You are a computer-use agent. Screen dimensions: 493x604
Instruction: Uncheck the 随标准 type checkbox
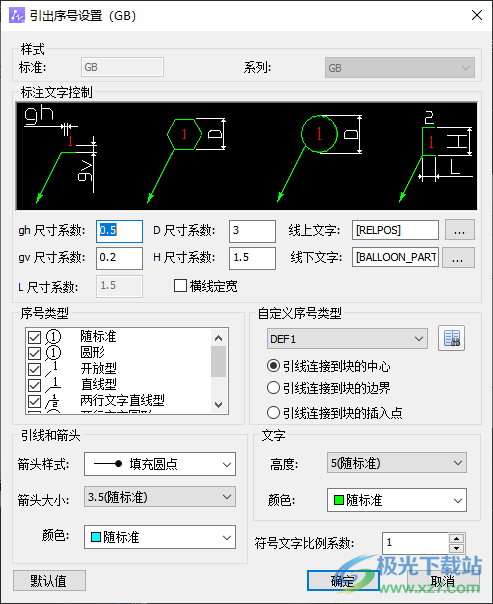point(34,337)
